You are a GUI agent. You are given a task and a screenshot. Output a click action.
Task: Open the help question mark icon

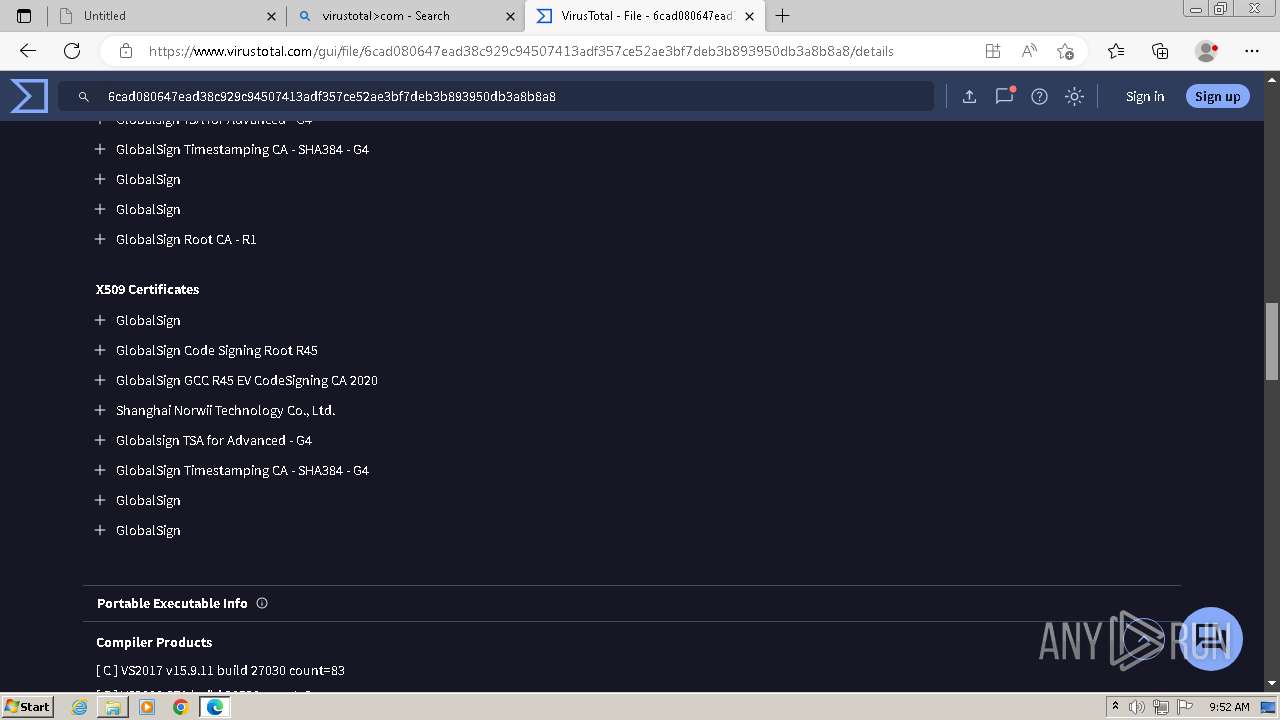pos(1039,96)
